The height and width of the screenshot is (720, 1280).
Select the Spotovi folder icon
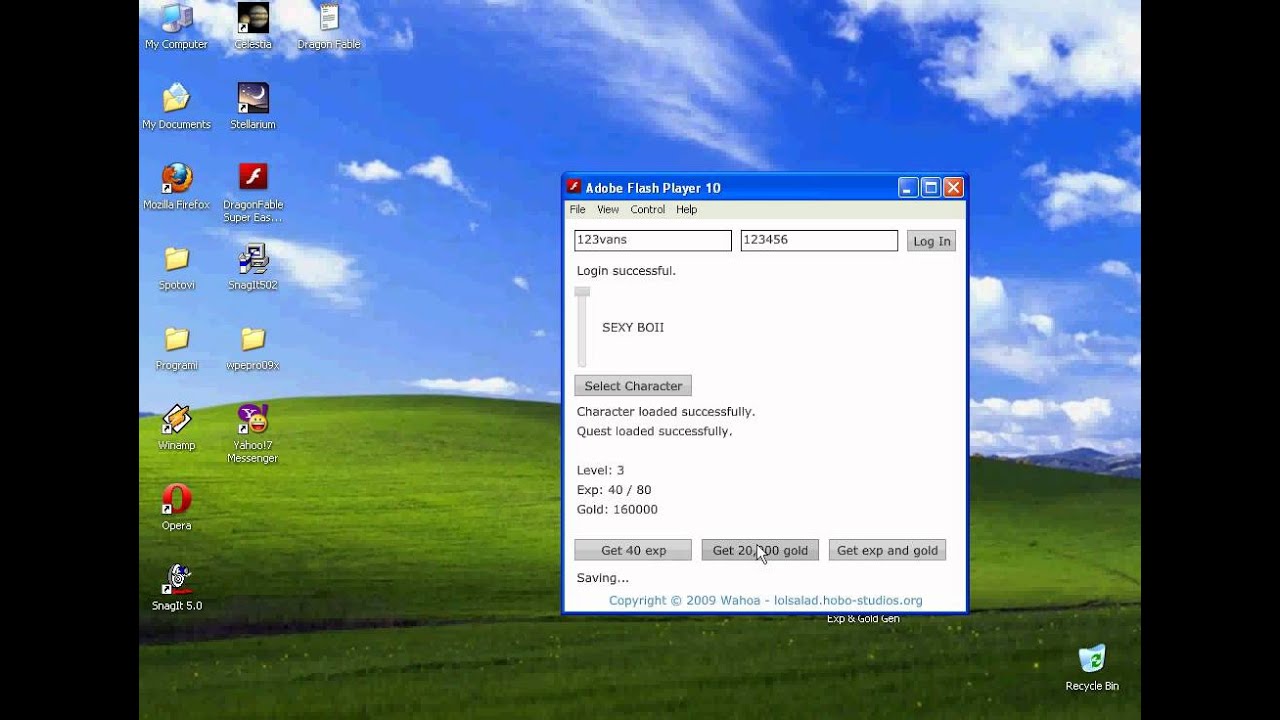pyautogui.click(x=176, y=259)
